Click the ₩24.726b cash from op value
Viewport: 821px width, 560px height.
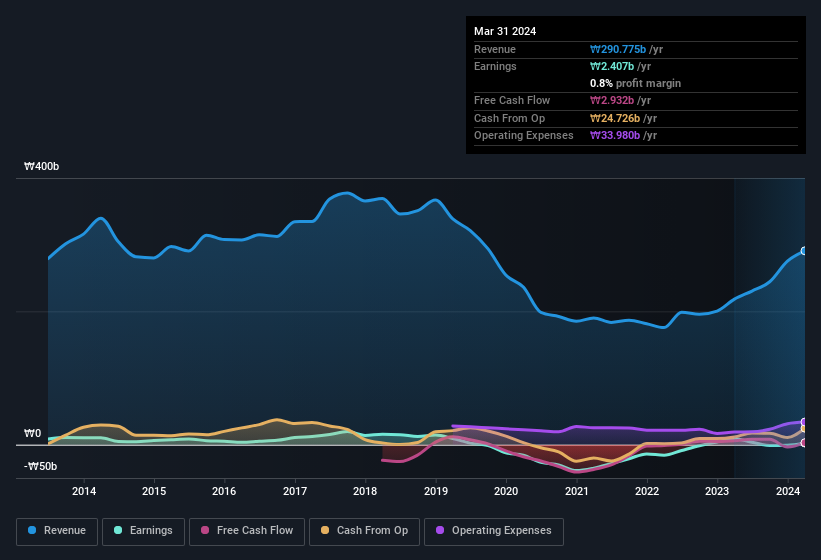click(615, 118)
